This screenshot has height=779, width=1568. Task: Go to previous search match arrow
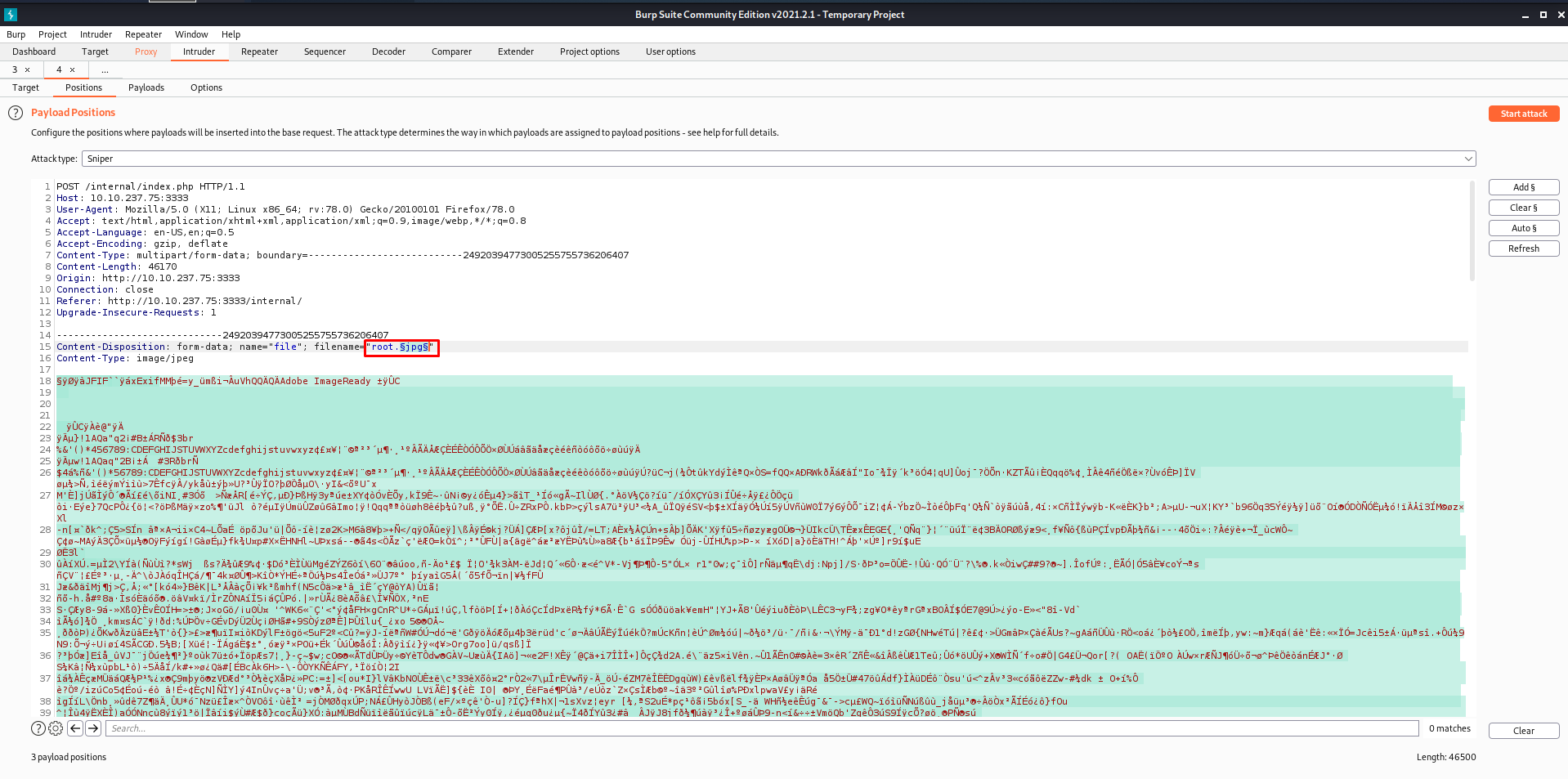pyautogui.click(x=74, y=728)
